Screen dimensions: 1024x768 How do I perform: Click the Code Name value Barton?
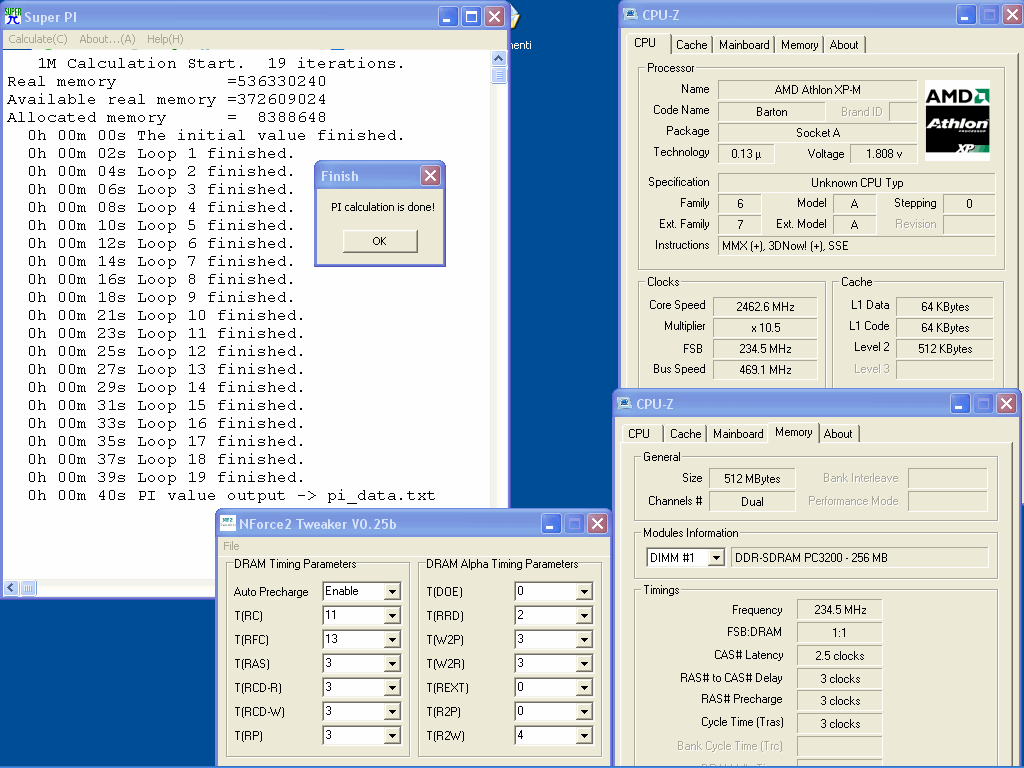771,112
